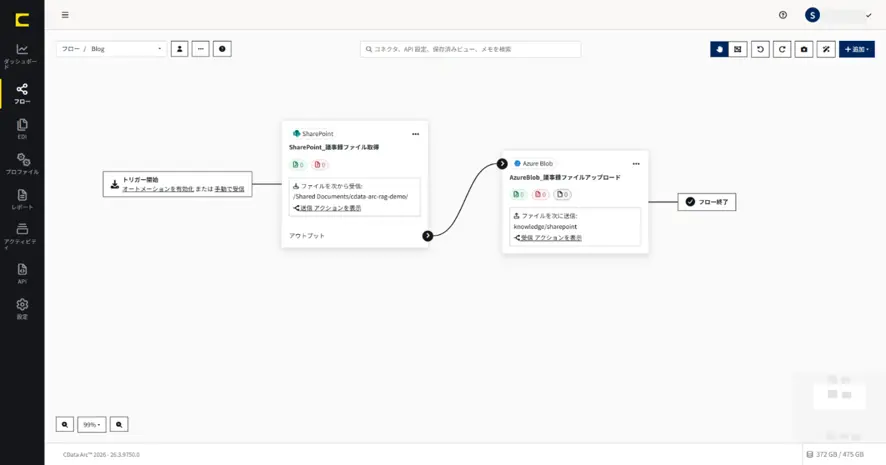Open Azure Blob connector ellipsis menu

tap(636, 164)
